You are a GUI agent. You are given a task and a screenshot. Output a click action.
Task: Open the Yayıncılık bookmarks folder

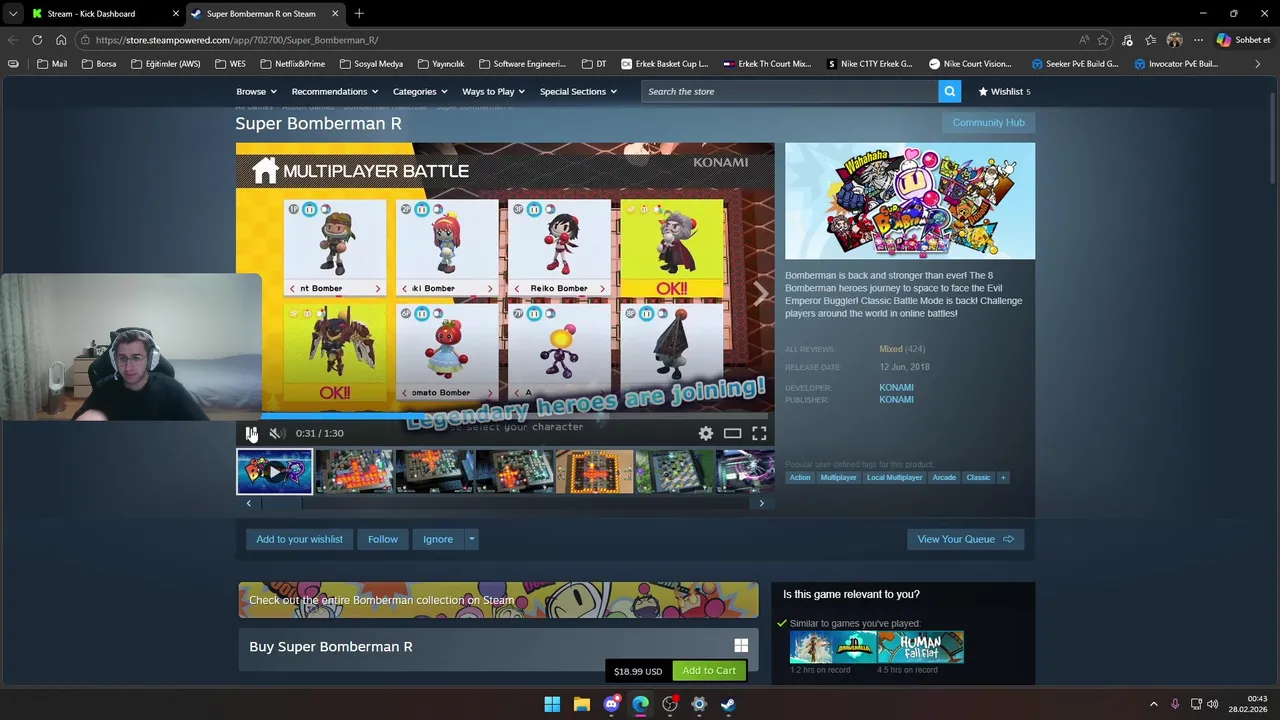click(x=441, y=64)
